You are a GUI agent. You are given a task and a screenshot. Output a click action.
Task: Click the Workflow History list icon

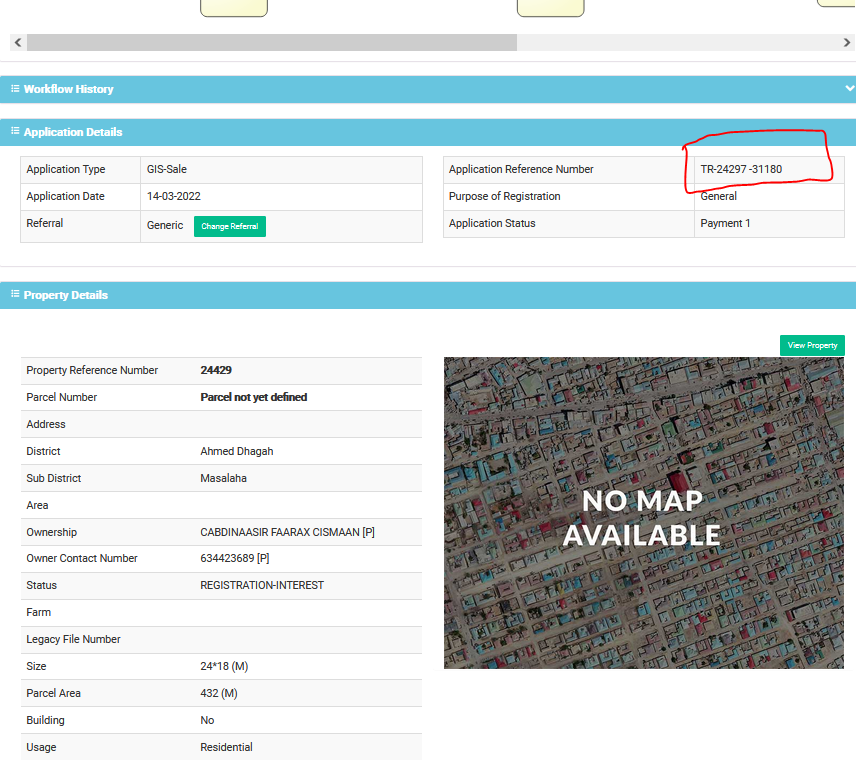[x=15, y=88]
